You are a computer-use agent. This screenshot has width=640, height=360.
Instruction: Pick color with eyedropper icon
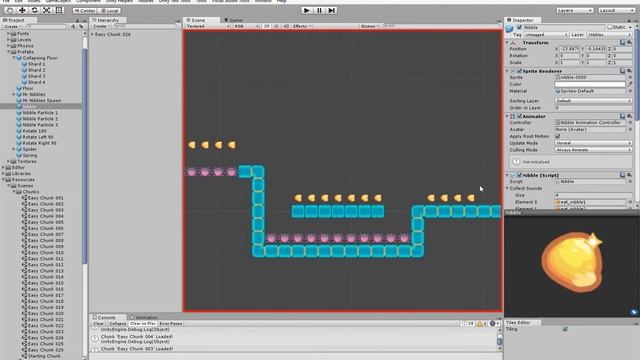point(630,84)
